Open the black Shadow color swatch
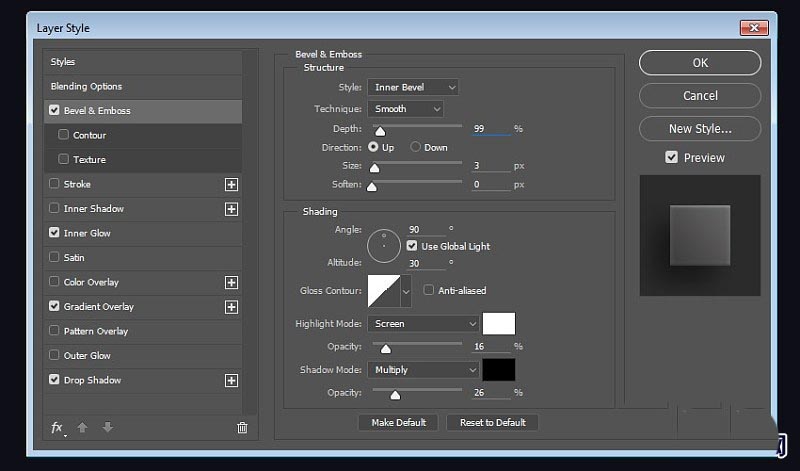This screenshot has height=471, width=800. coord(498,369)
